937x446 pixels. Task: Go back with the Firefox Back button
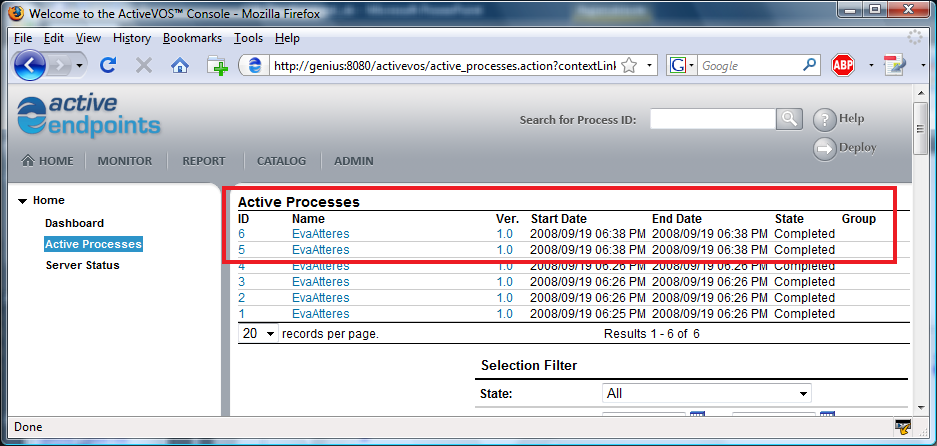point(30,65)
